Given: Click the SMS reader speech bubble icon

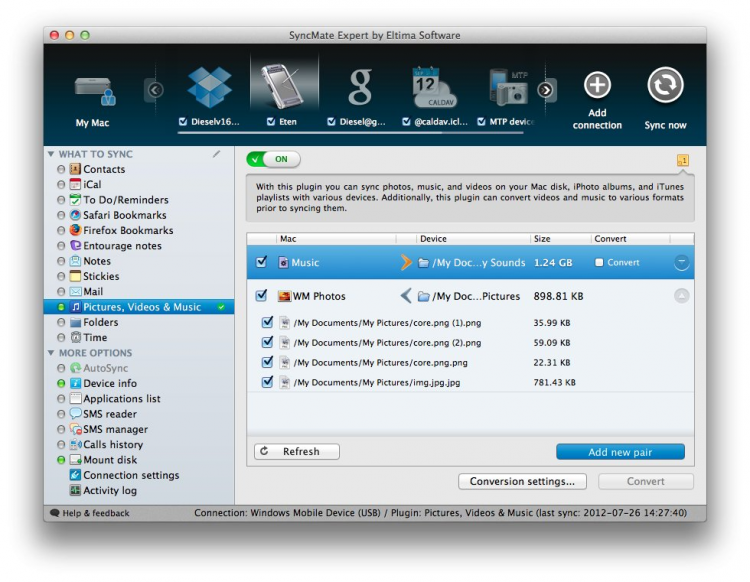Looking at the screenshot, I should pyautogui.click(x=75, y=413).
